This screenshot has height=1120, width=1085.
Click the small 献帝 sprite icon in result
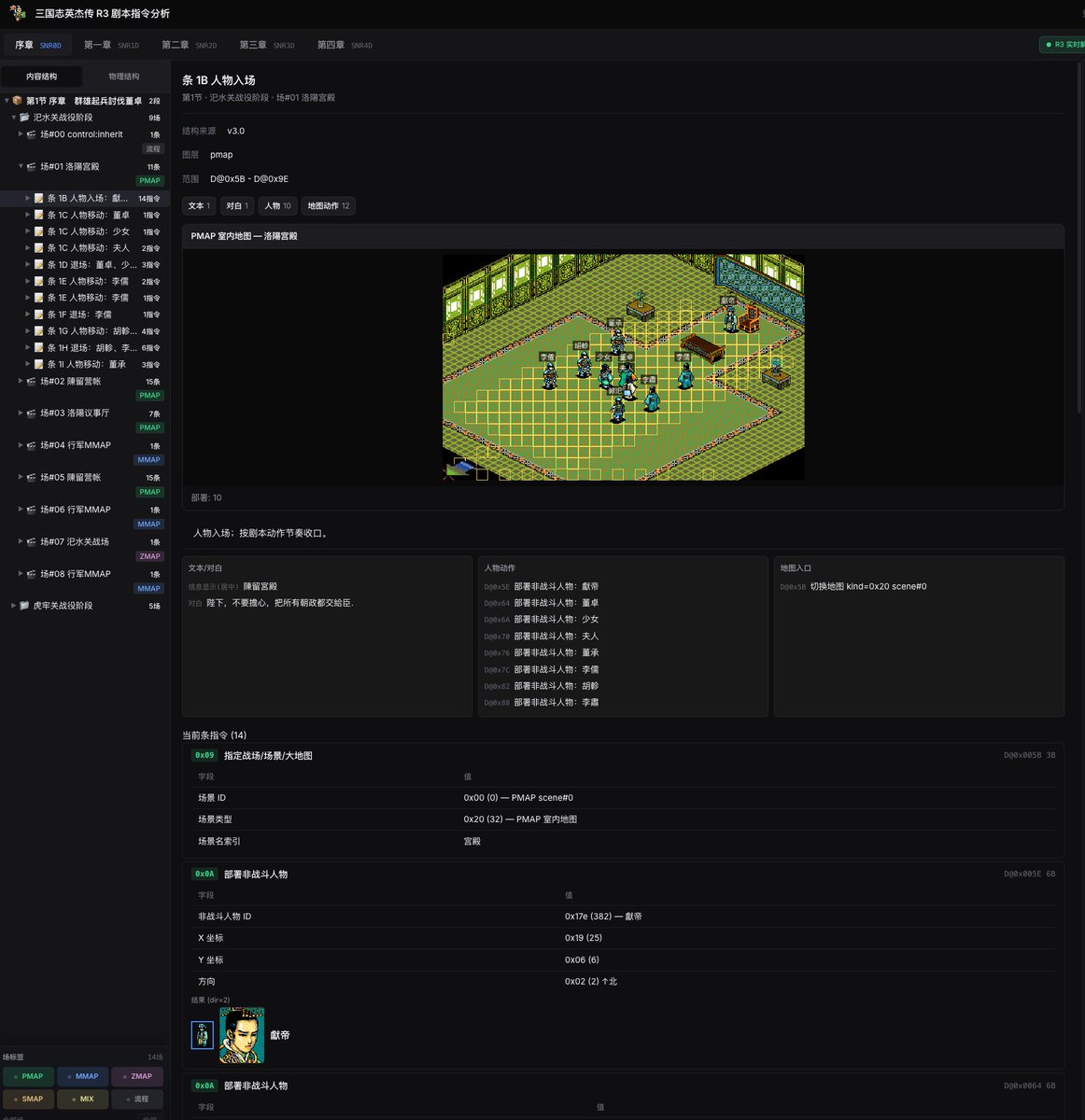click(x=203, y=1035)
